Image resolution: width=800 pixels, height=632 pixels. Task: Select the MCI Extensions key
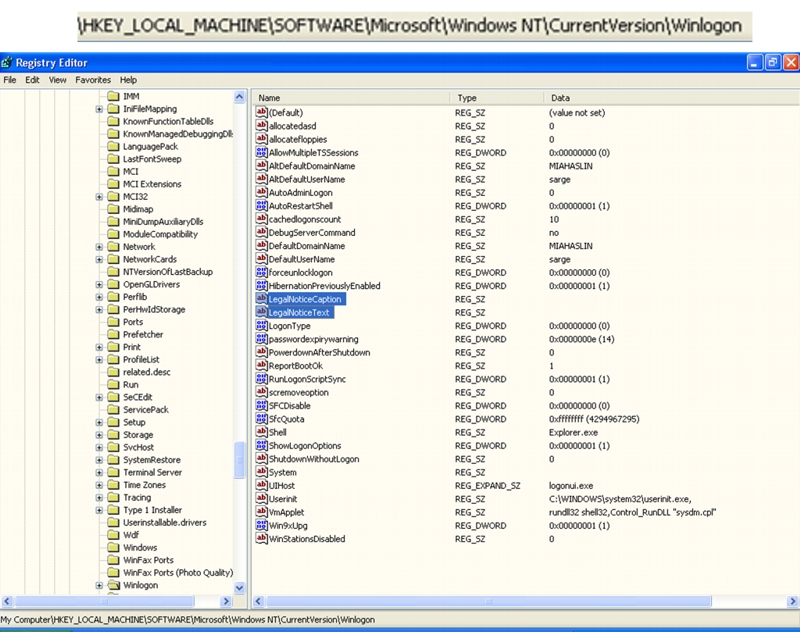click(152, 184)
